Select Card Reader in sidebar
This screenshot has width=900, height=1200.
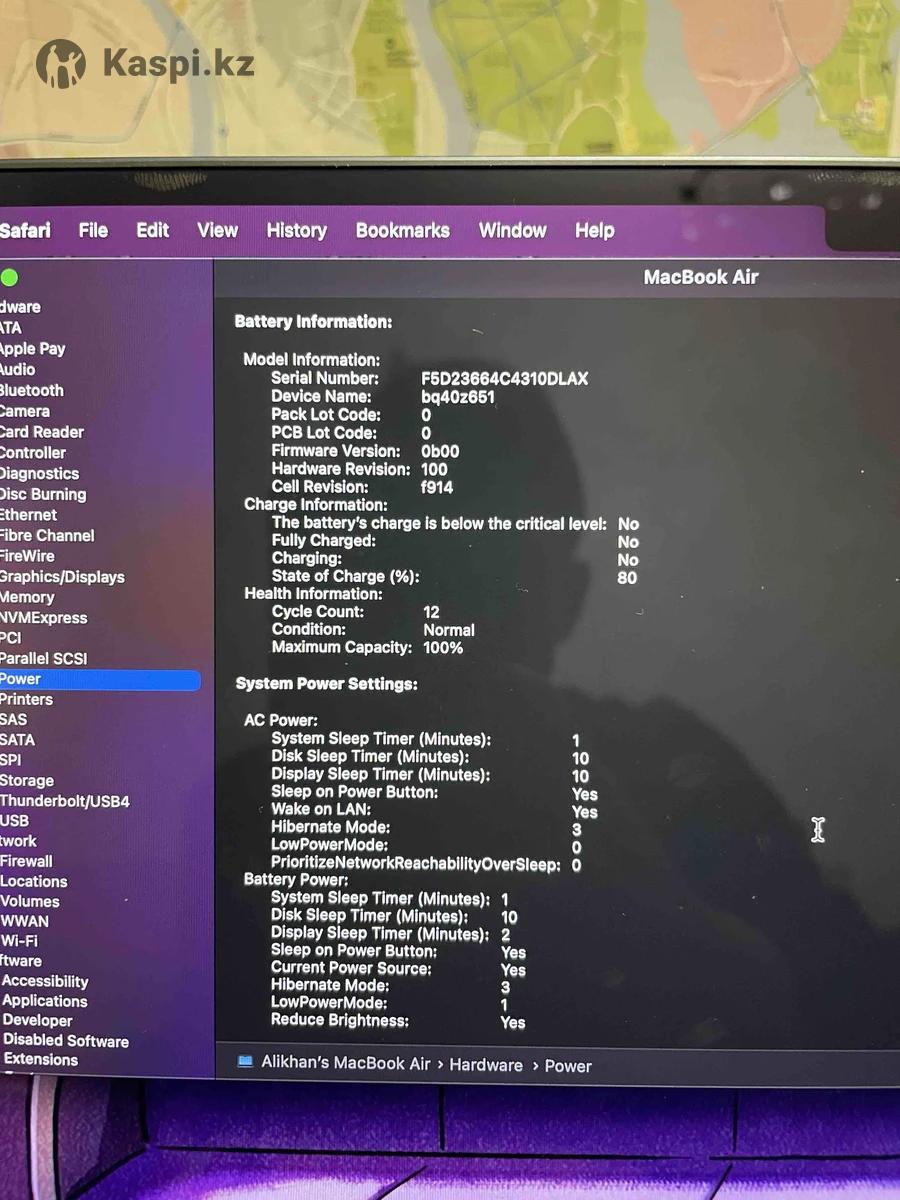(x=41, y=432)
